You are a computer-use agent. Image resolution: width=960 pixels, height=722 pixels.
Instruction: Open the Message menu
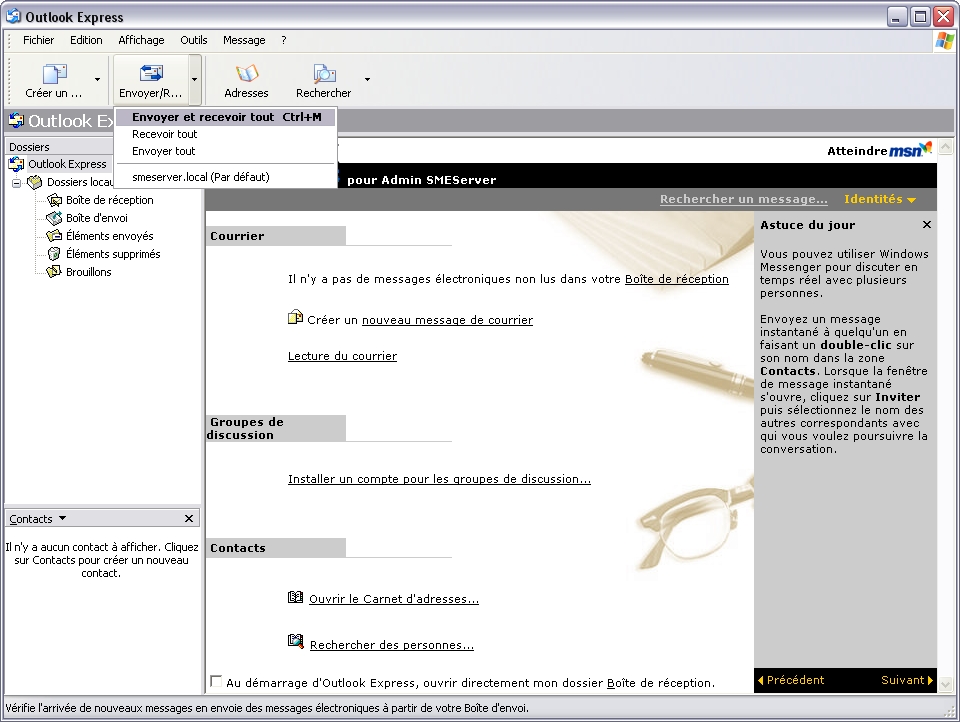click(x=244, y=40)
